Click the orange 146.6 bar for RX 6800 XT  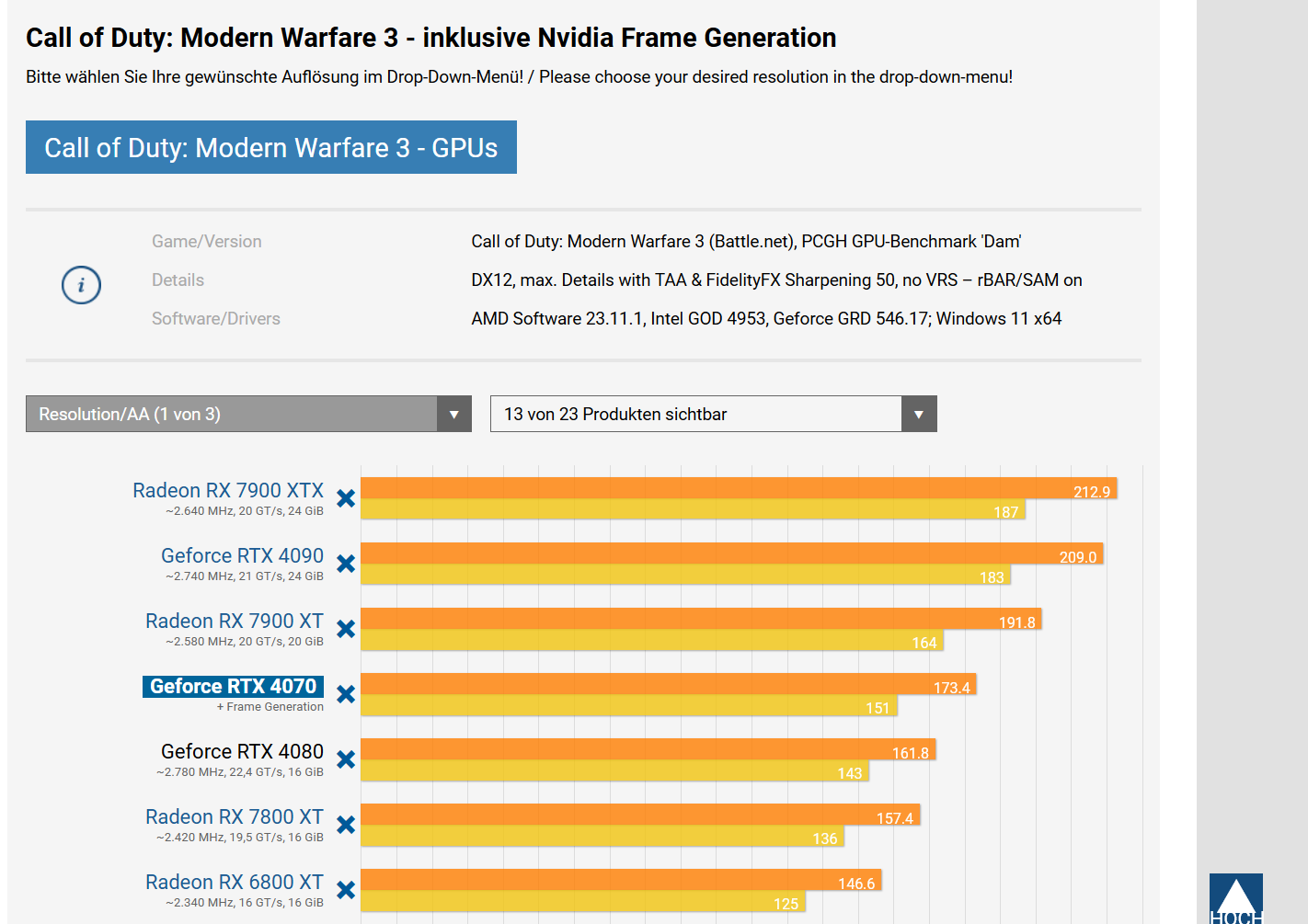[621, 880]
